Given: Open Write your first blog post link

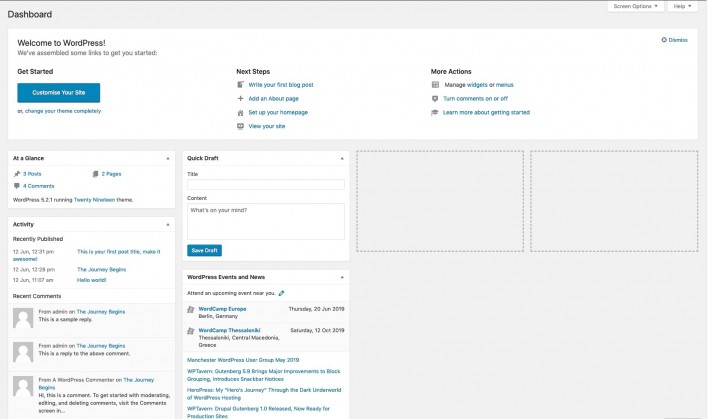Looking at the screenshot, I should click(x=281, y=84).
